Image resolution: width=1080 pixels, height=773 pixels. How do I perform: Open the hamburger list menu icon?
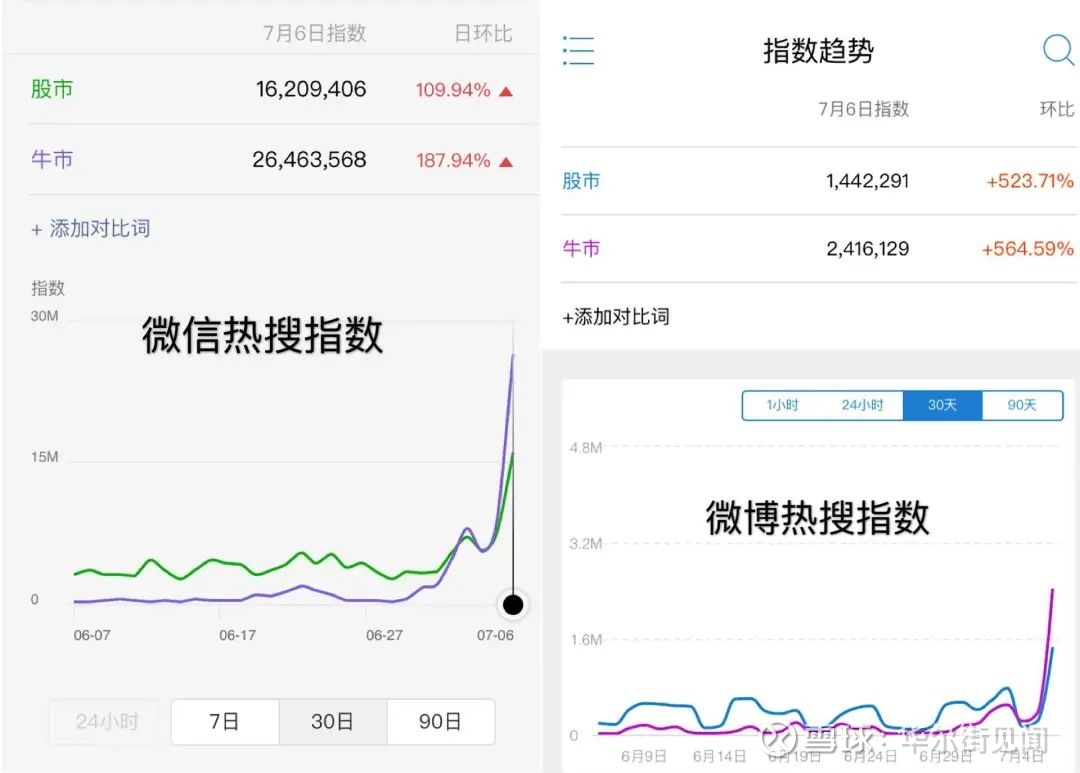(578, 50)
